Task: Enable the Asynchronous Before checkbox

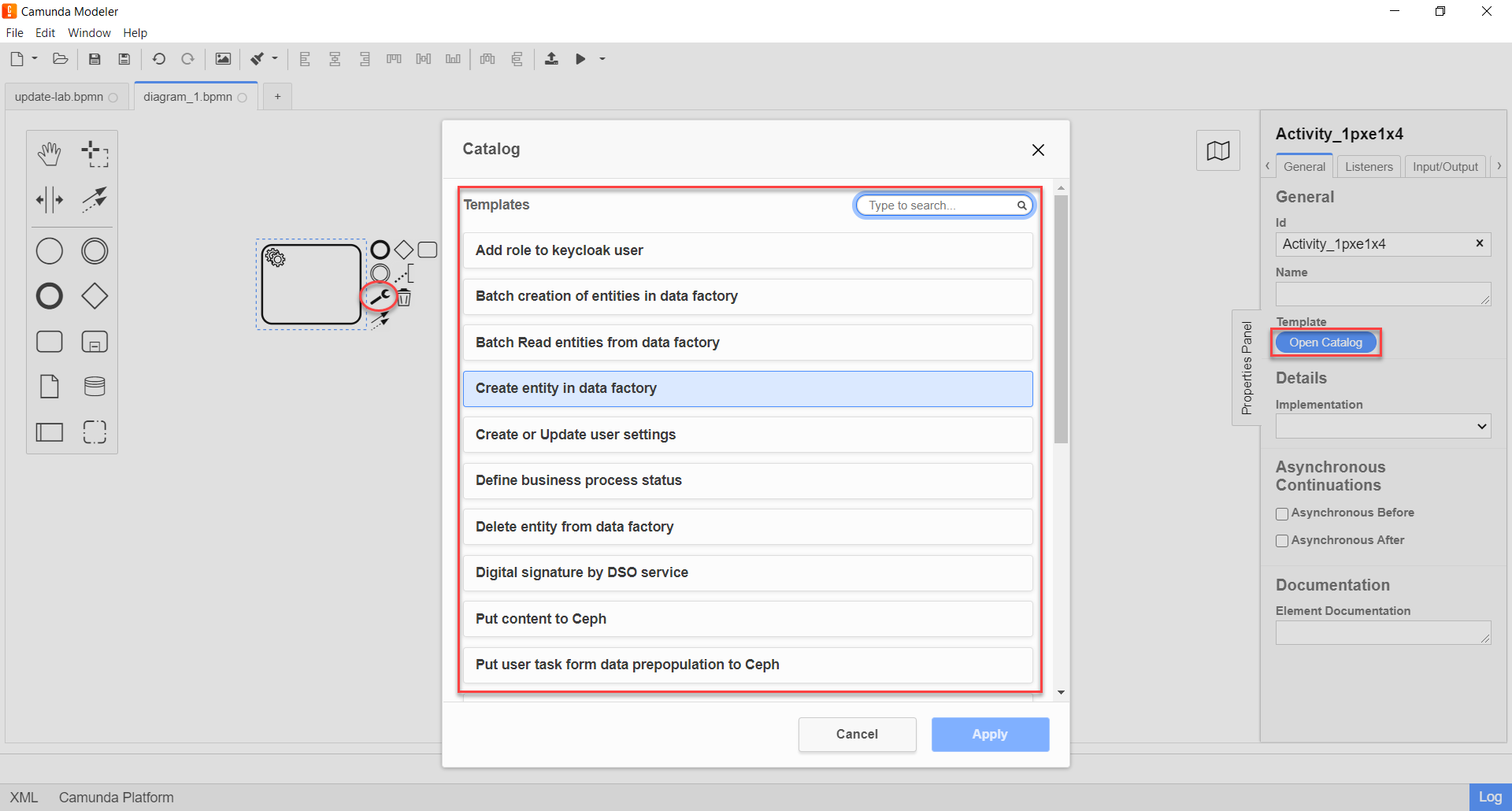Action: click(1282, 513)
